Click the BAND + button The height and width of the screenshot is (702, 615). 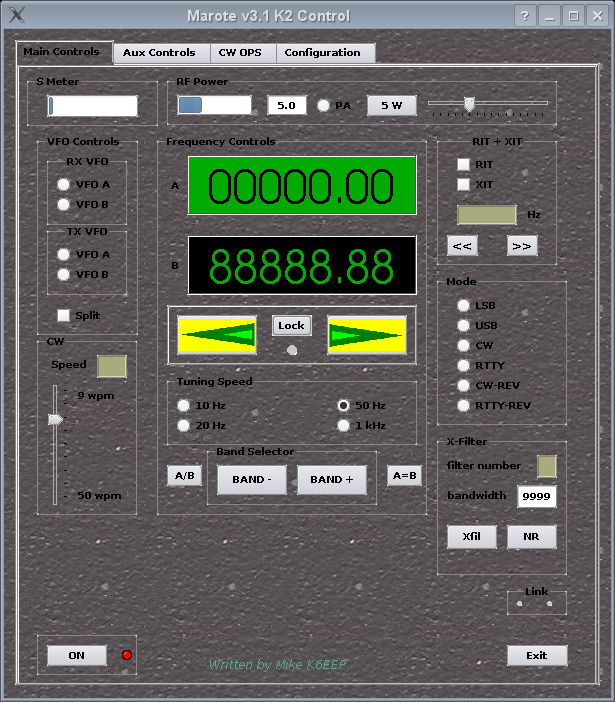point(332,479)
